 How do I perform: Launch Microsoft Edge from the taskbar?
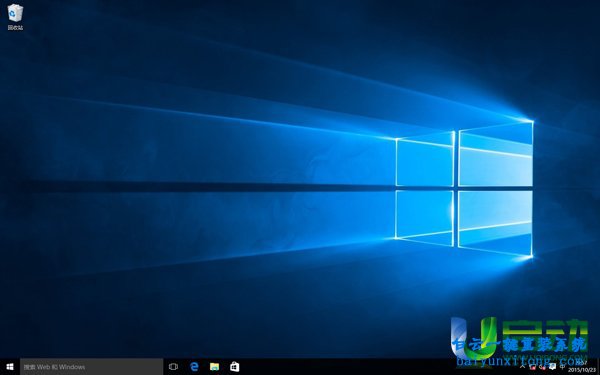[x=194, y=367]
